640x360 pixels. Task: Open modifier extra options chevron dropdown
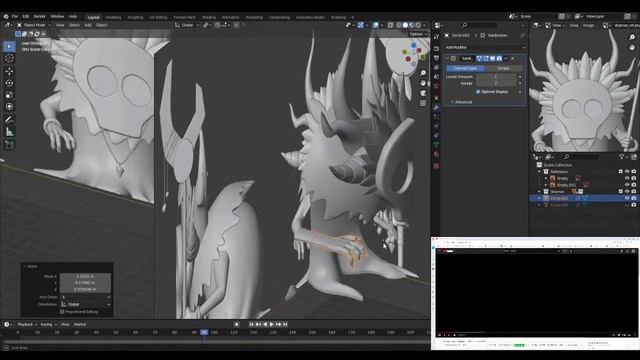(x=506, y=58)
